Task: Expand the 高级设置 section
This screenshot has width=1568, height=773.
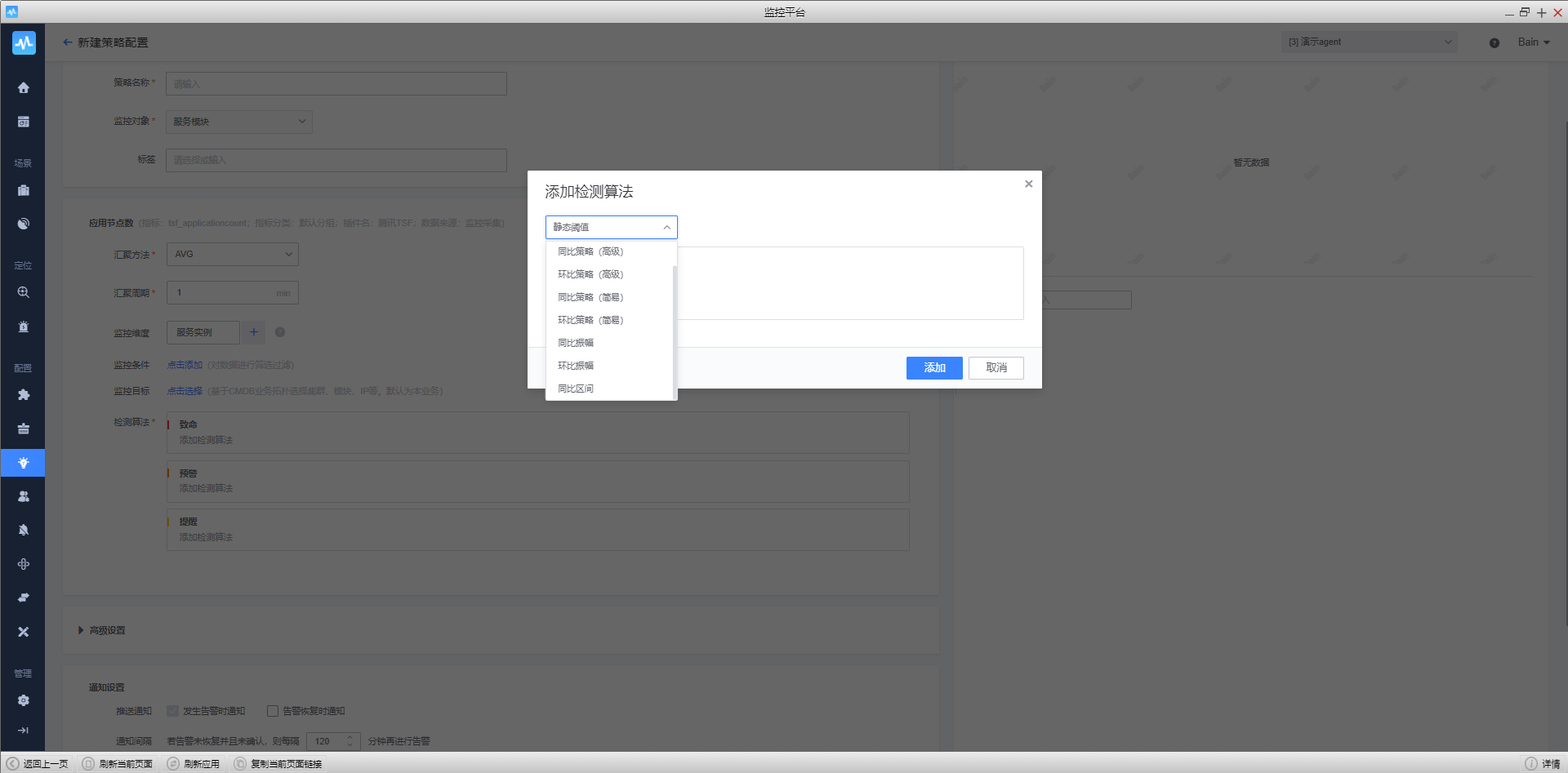Action: coord(102,630)
